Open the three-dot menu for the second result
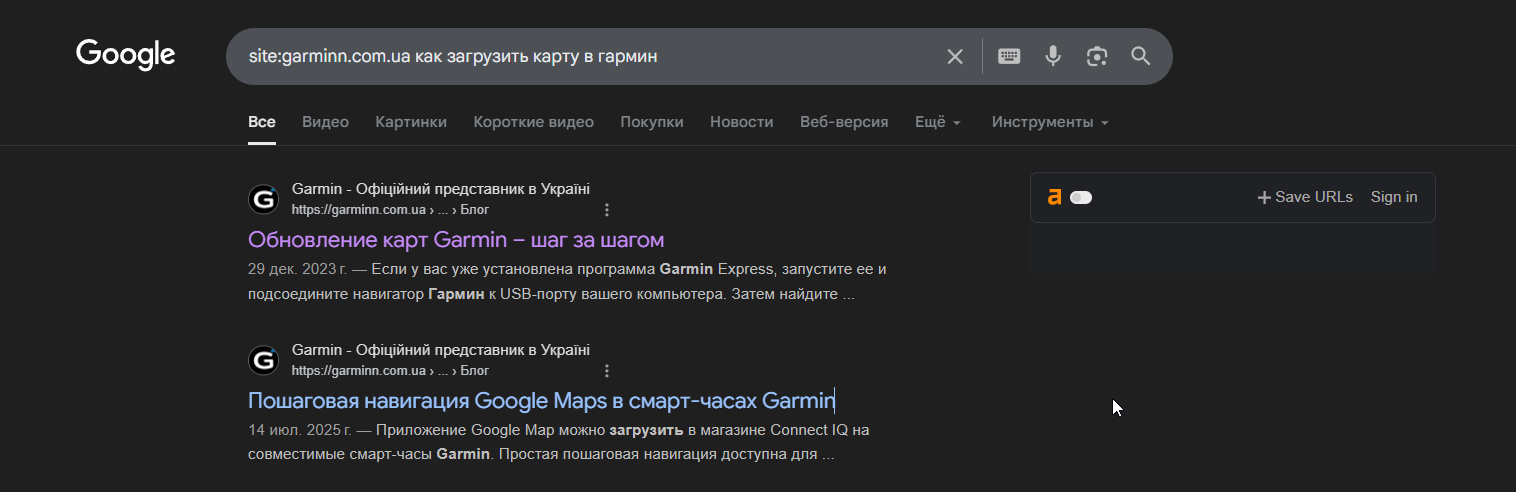 tap(607, 371)
